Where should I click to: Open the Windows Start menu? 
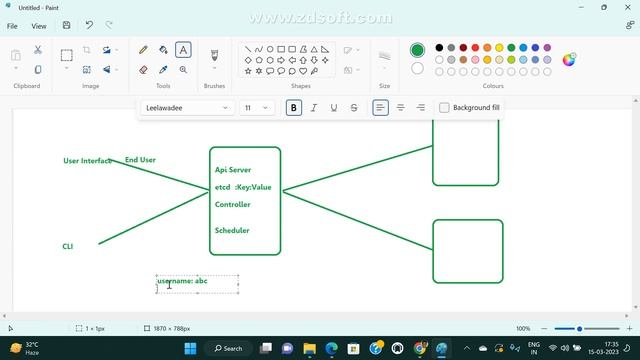pos(190,349)
